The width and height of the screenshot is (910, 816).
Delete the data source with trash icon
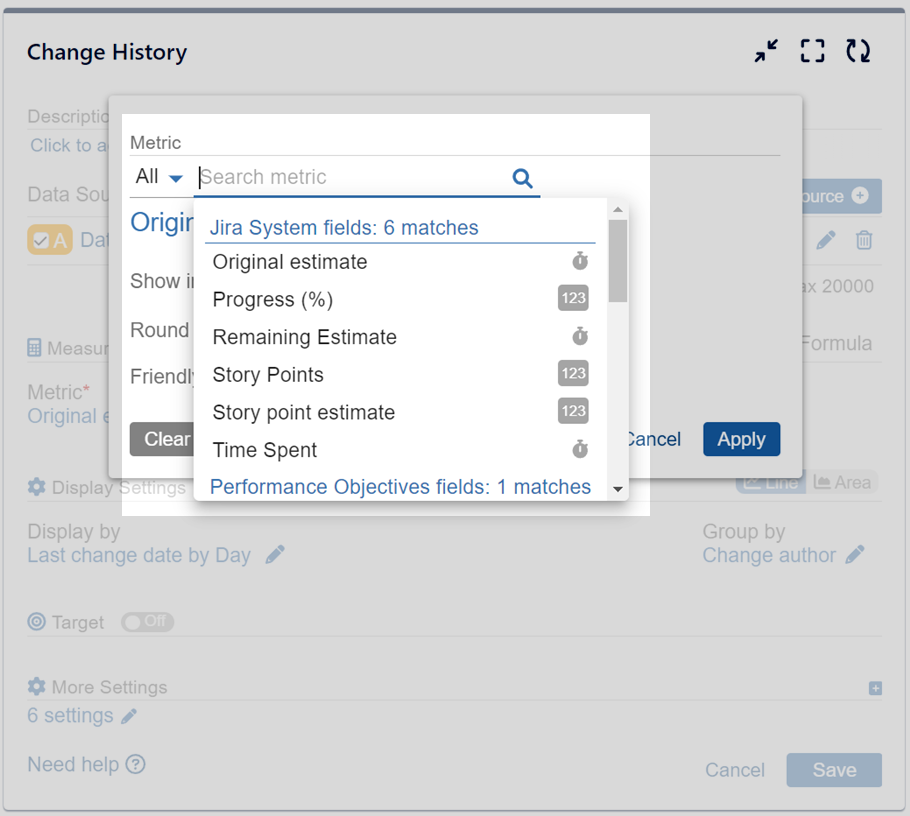click(x=864, y=240)
